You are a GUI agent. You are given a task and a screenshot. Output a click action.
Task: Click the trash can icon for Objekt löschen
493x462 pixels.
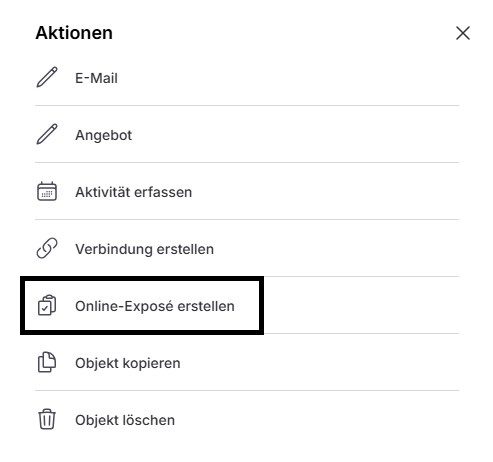[x=47, y=419]
